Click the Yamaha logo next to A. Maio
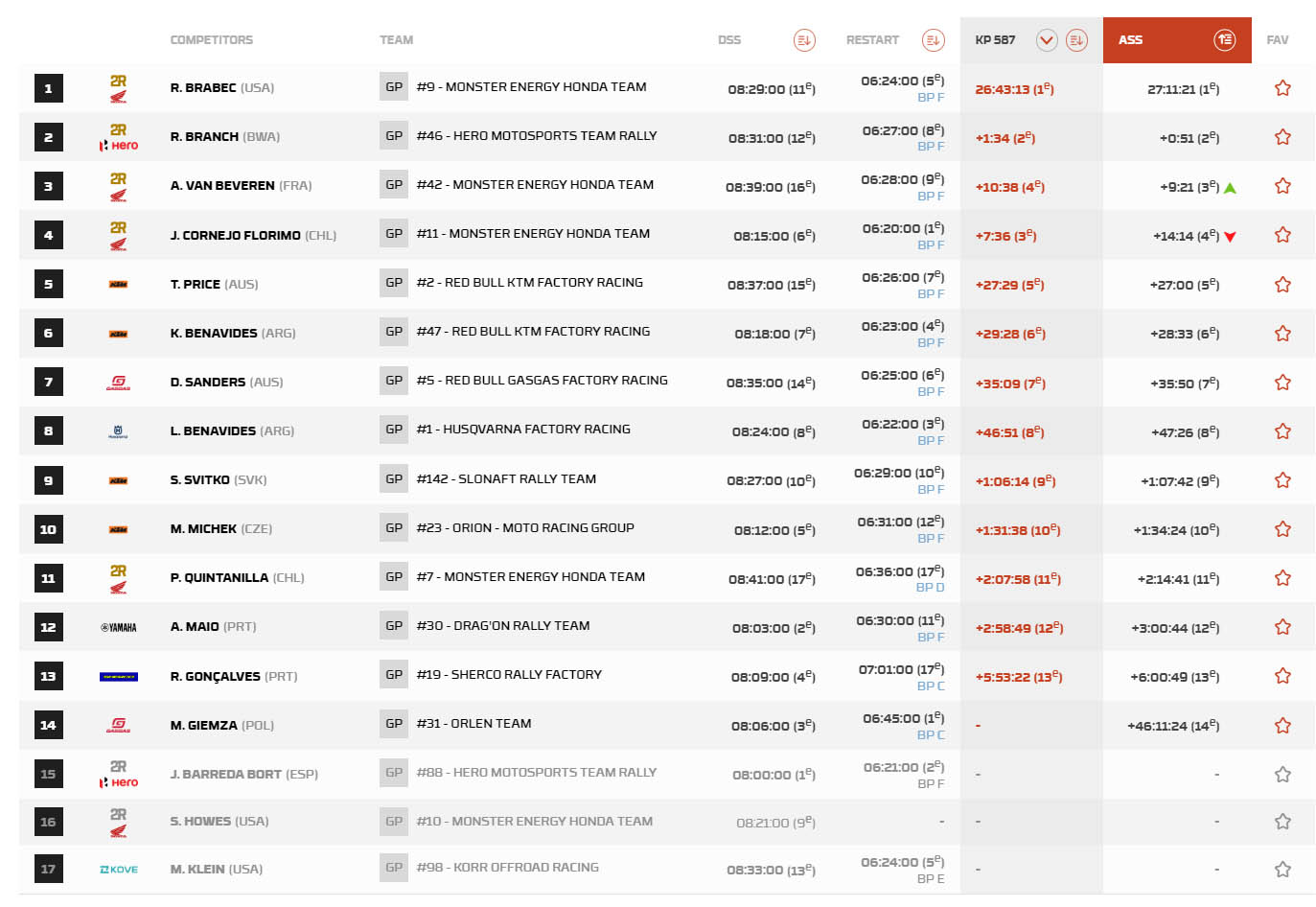The height and width of the screenshot is (907, 1316). pos(118,627)
